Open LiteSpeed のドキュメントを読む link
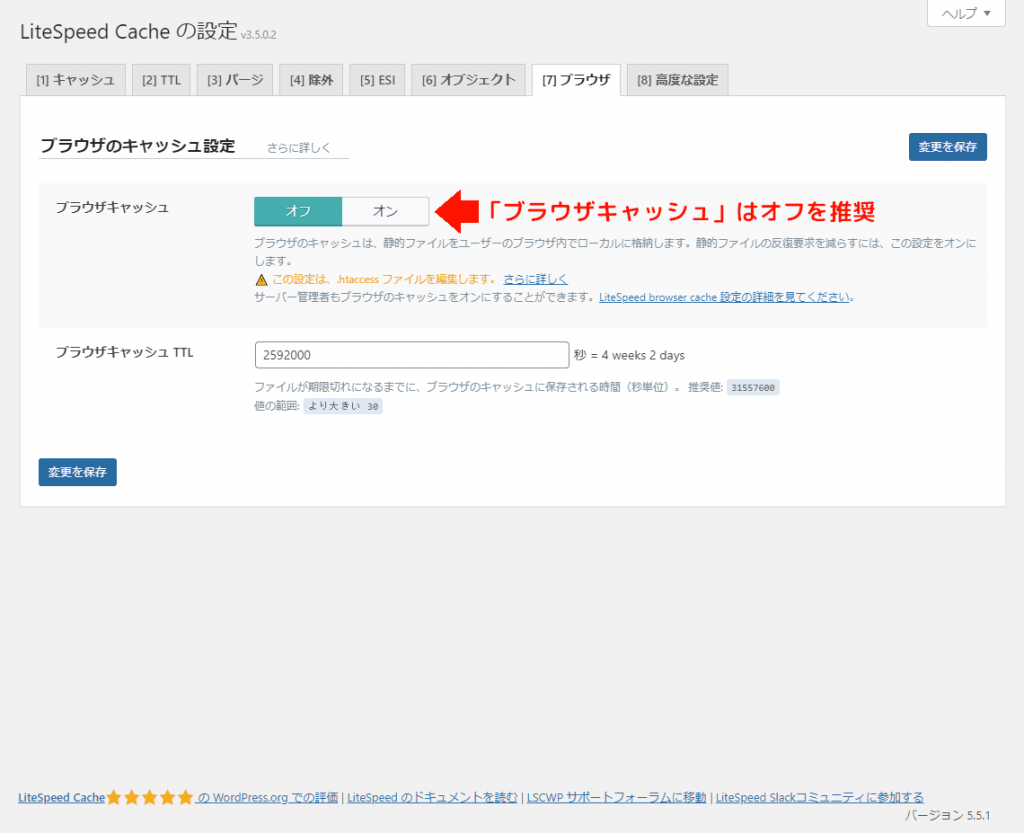 [432, 797]
